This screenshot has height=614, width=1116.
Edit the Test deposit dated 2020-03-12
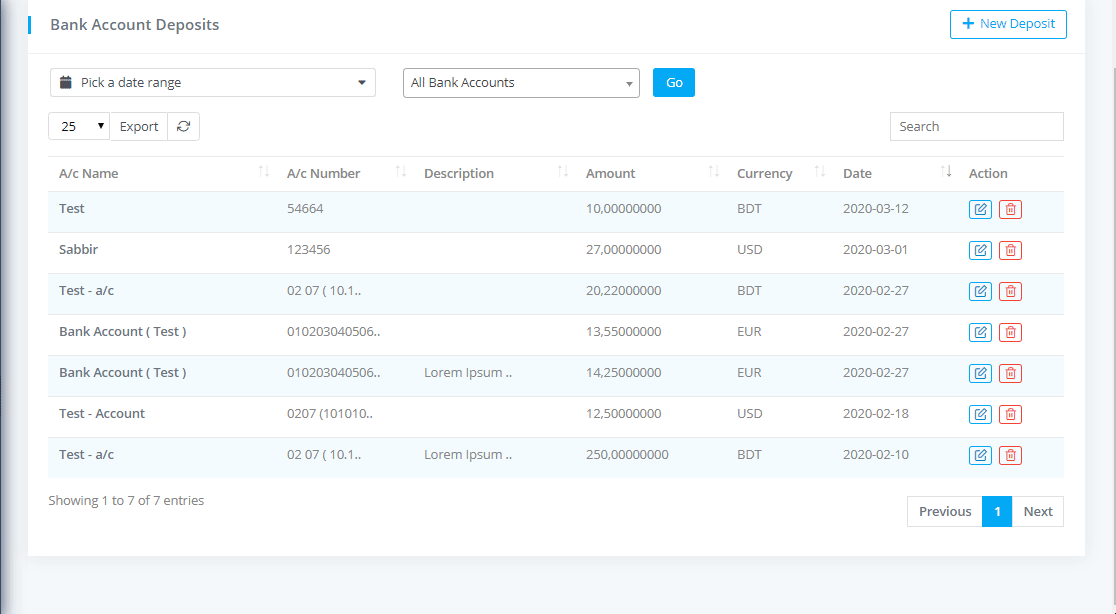[x=980, y=209]
